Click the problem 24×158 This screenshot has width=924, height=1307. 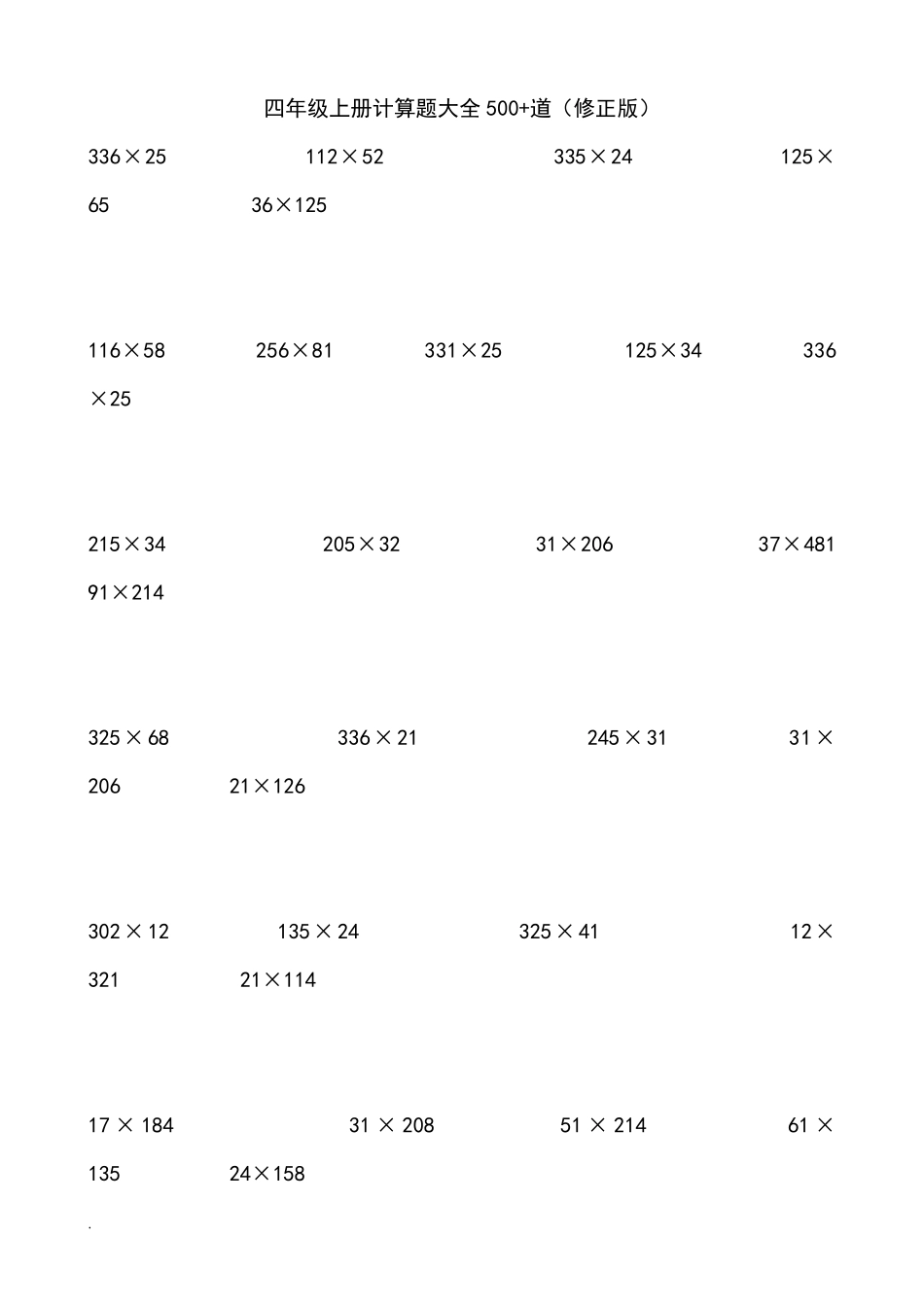tap(267, 1175)
